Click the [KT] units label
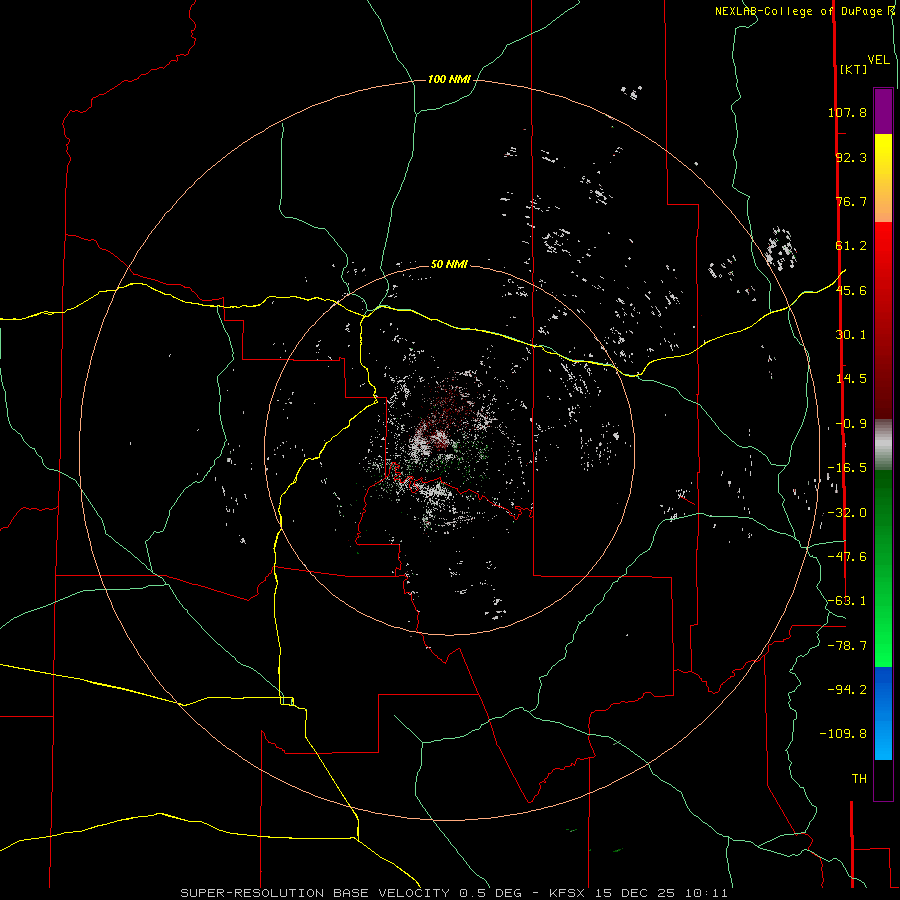Viewport: 900px width, 900px height. pyautogui.click(x=854, y=69)
